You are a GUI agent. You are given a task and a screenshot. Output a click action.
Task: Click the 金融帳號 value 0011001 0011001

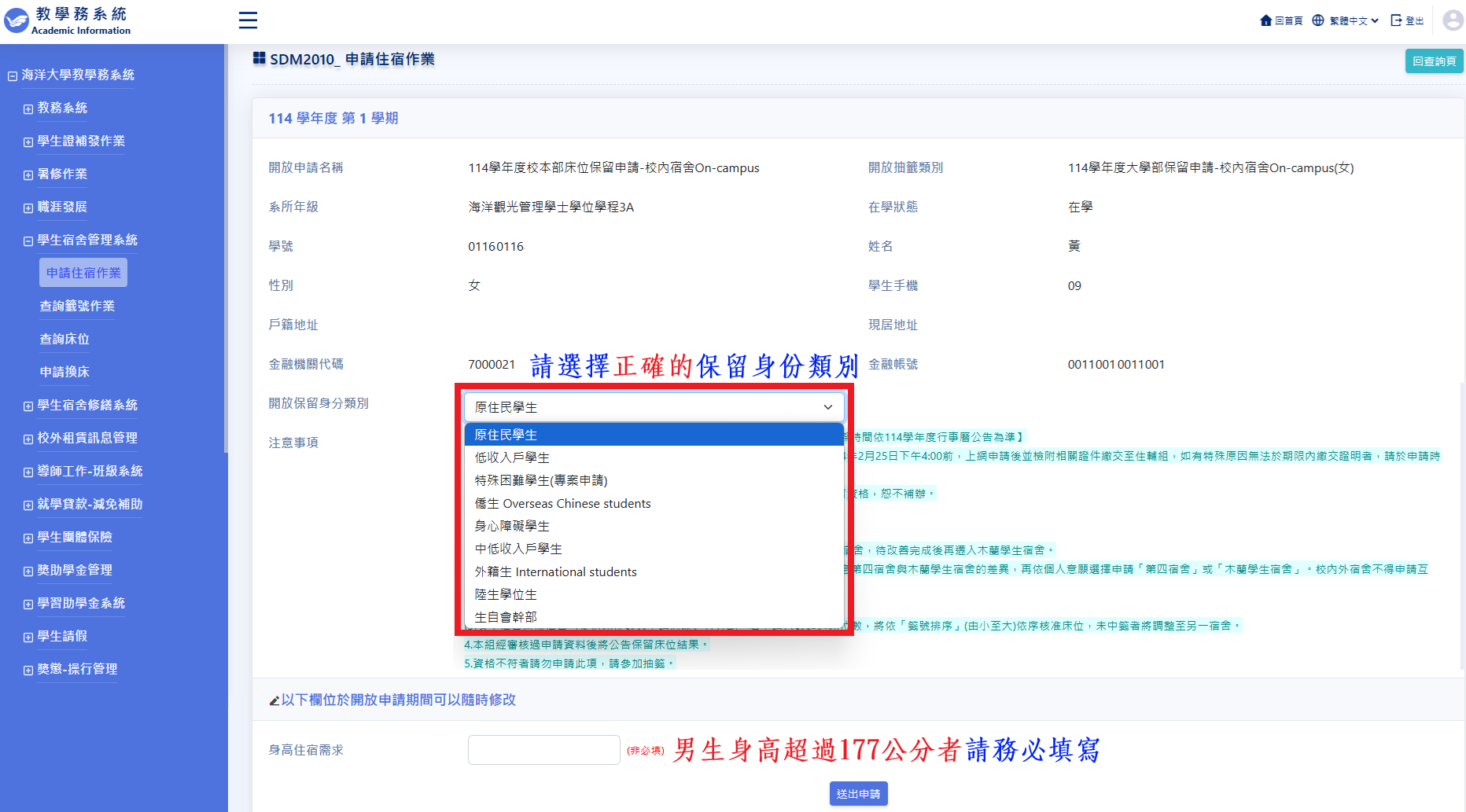(x=1116, y=364)
